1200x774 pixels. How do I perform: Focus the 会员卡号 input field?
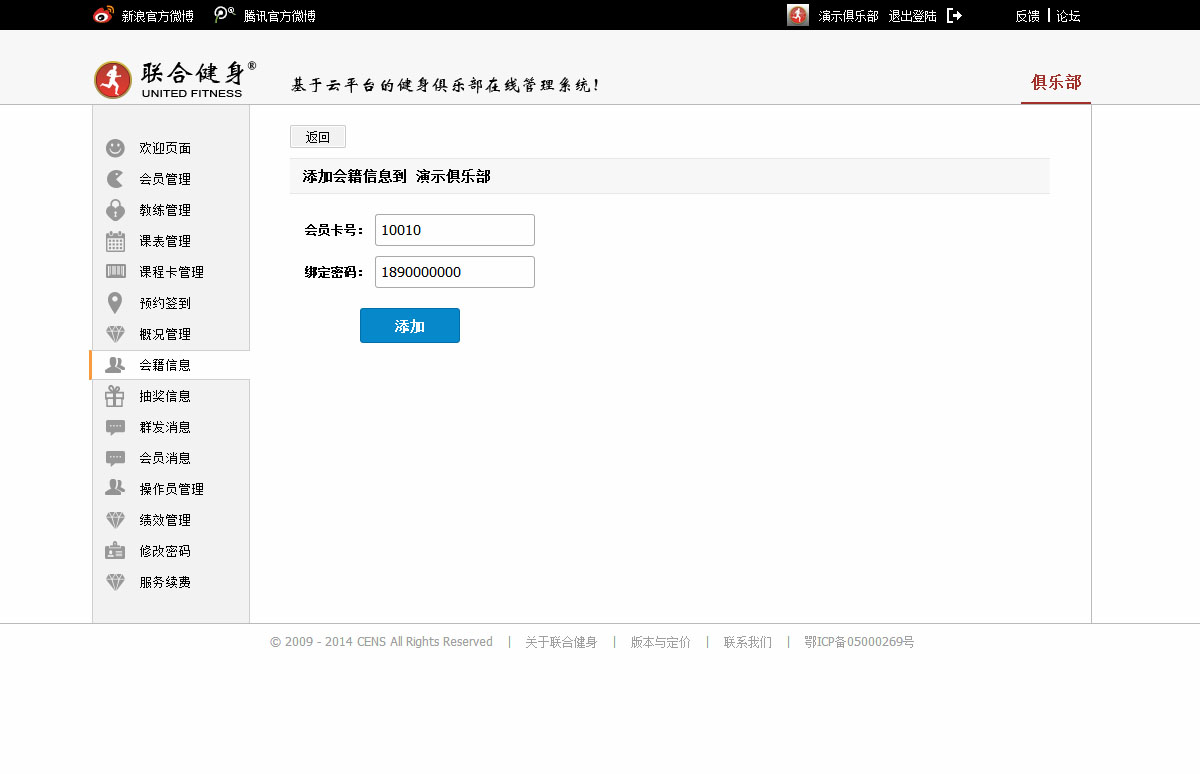pyautogui.click(x=454, y=230)
